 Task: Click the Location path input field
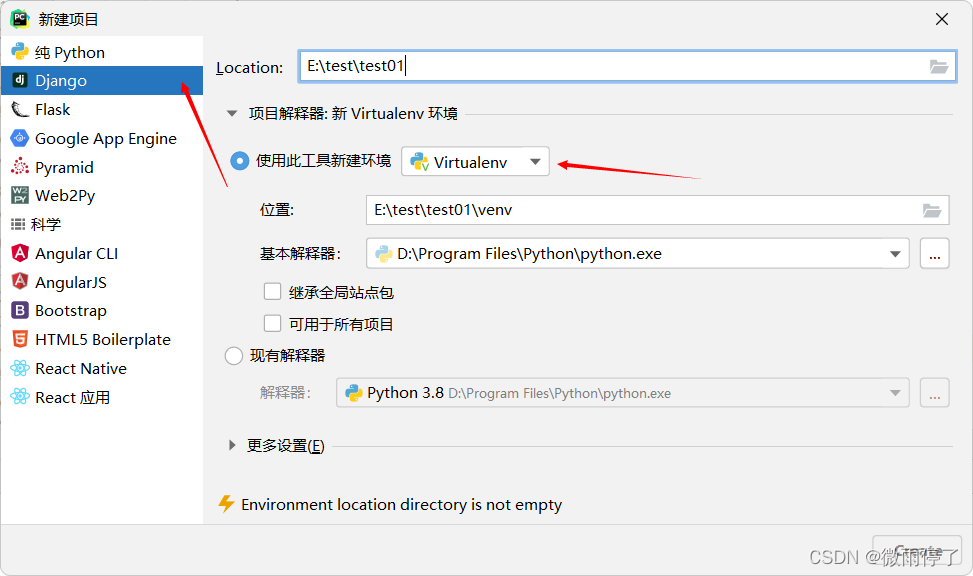pyautogui.click(x=627, y=66)
